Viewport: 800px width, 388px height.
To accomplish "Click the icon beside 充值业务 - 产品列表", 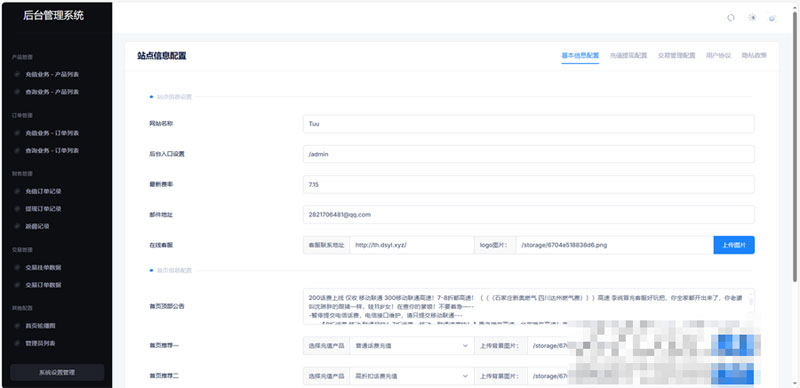I will [x=17, y=75].
